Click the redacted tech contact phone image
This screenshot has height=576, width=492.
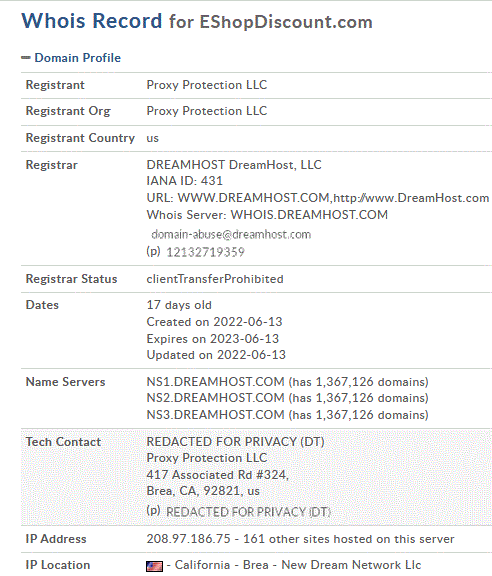pos(248,512)
